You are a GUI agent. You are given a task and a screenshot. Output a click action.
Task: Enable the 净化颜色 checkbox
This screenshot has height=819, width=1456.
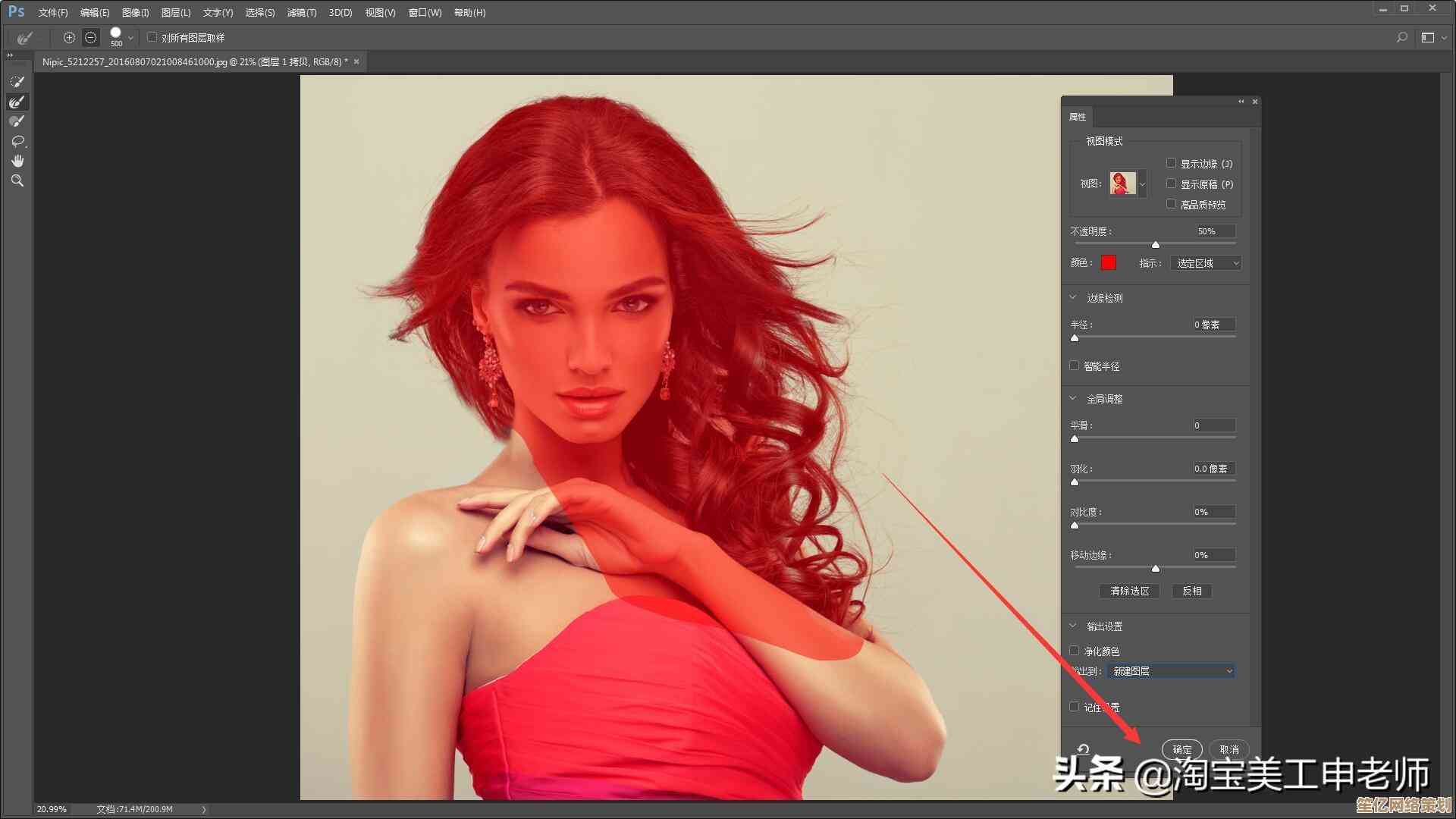(1075, 651)
